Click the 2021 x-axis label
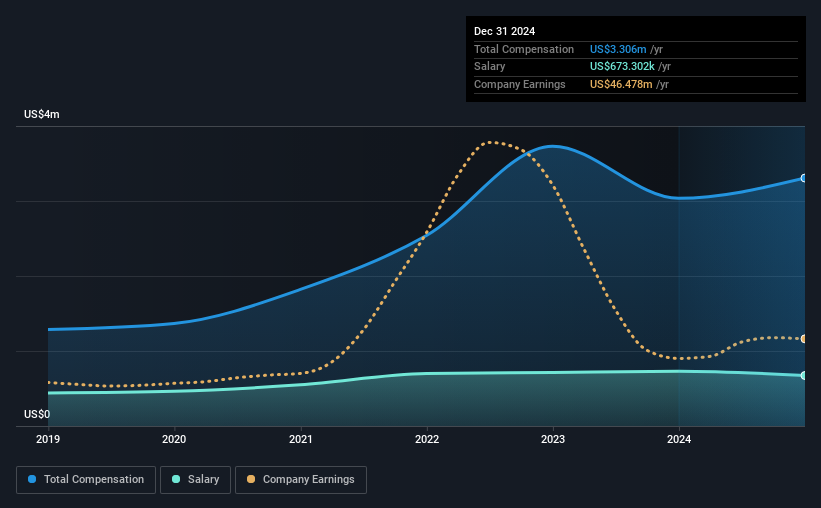The width and height of the screenshot is (821, 508). (x=301, y=439)
